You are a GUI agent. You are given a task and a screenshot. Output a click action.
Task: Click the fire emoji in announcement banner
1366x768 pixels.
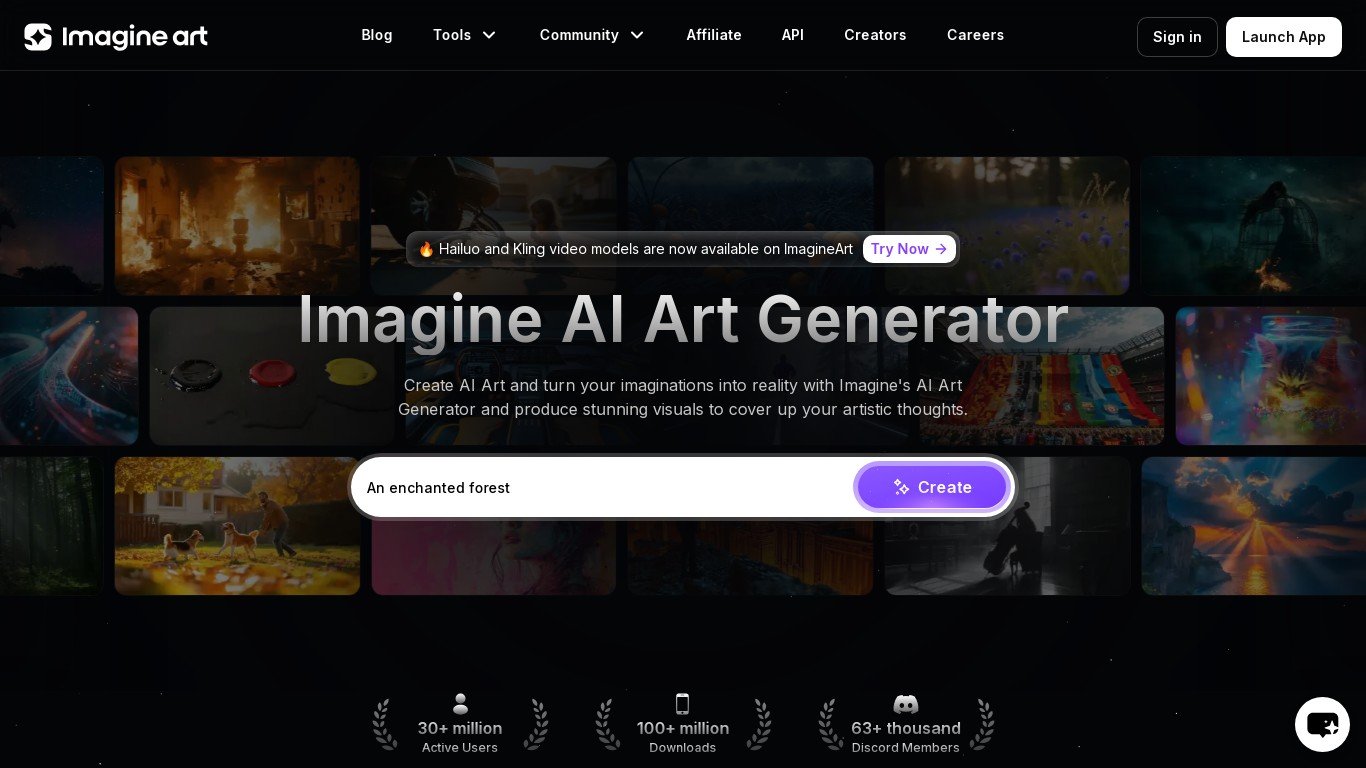pyautogui.click(x=426, y=249)
